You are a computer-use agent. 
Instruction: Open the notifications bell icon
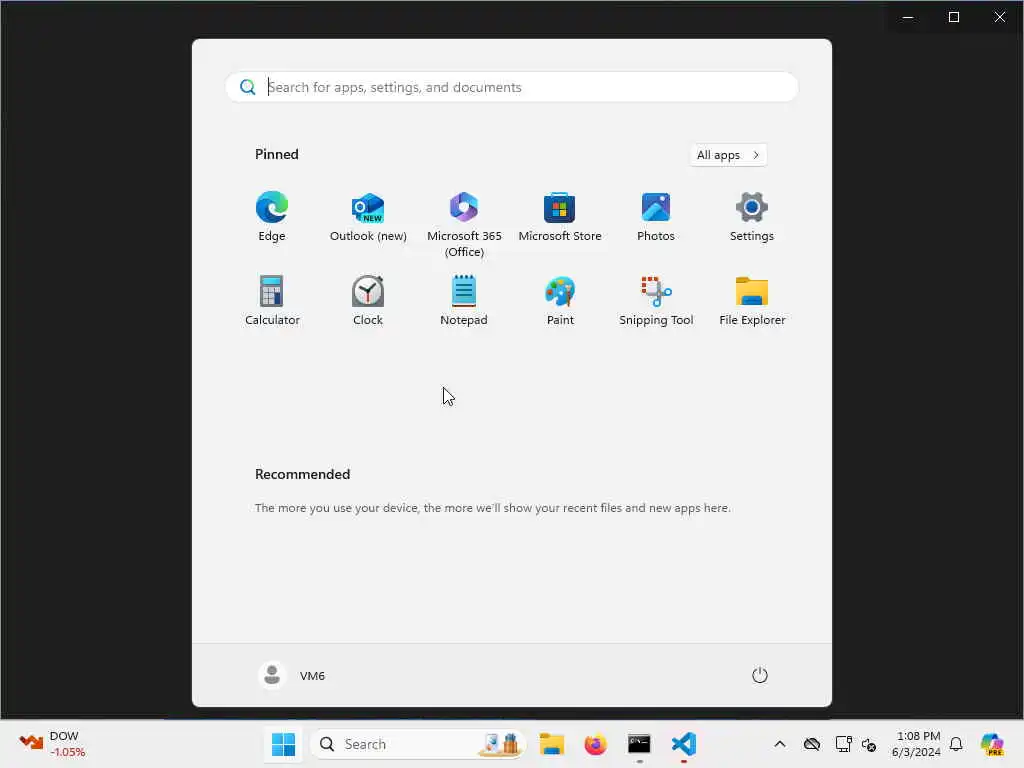(956, 744)
